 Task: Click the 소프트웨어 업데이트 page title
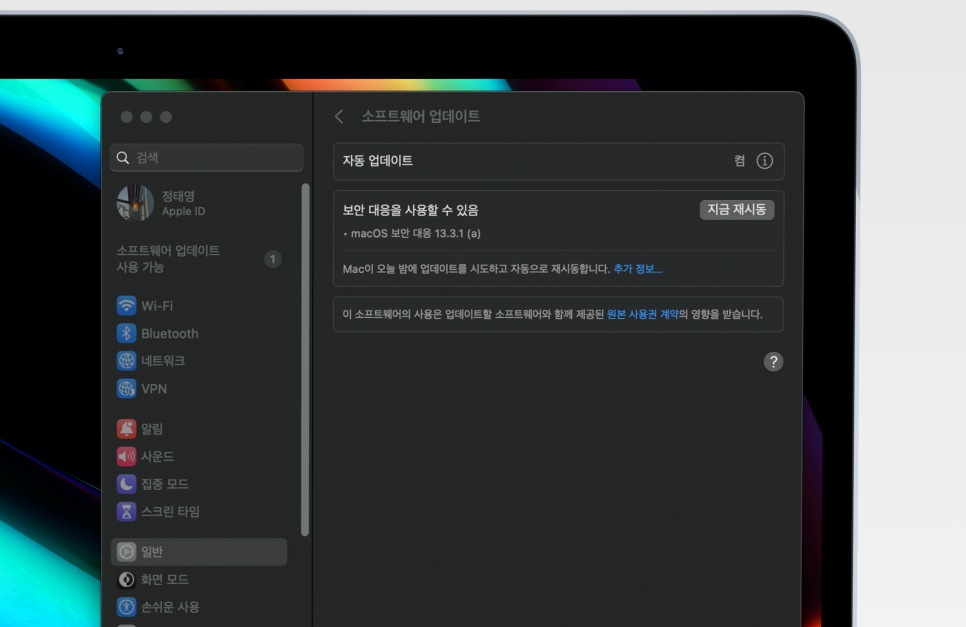(x=421, y=116)
